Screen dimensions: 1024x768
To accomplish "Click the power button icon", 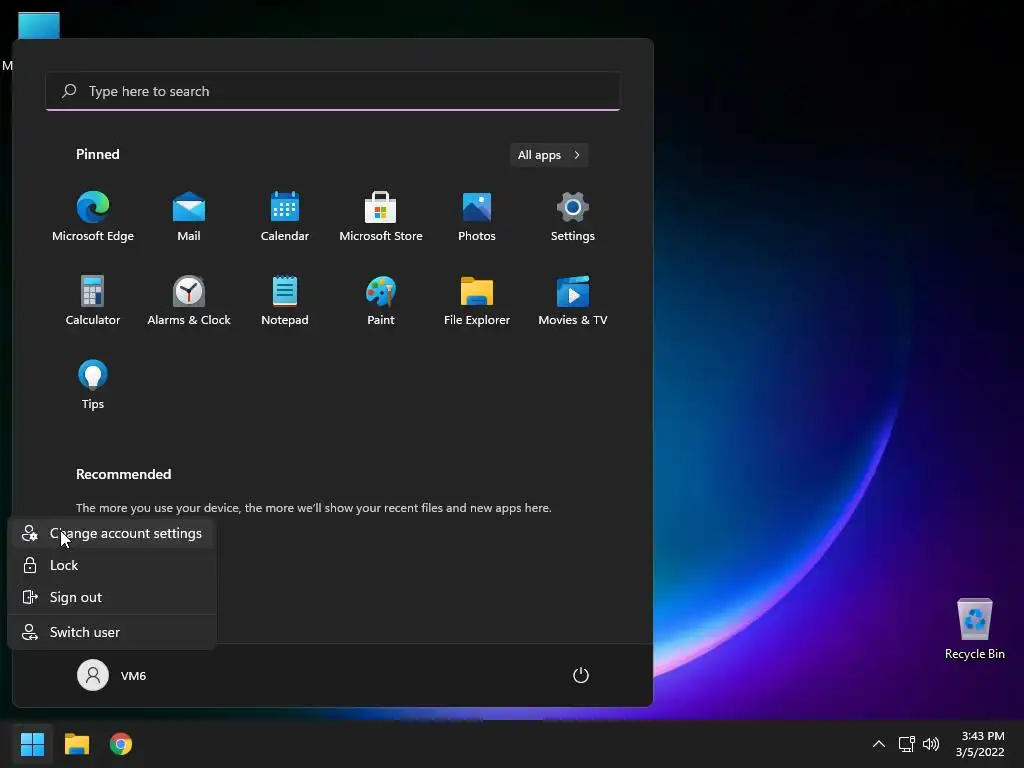I will point(581,675).
